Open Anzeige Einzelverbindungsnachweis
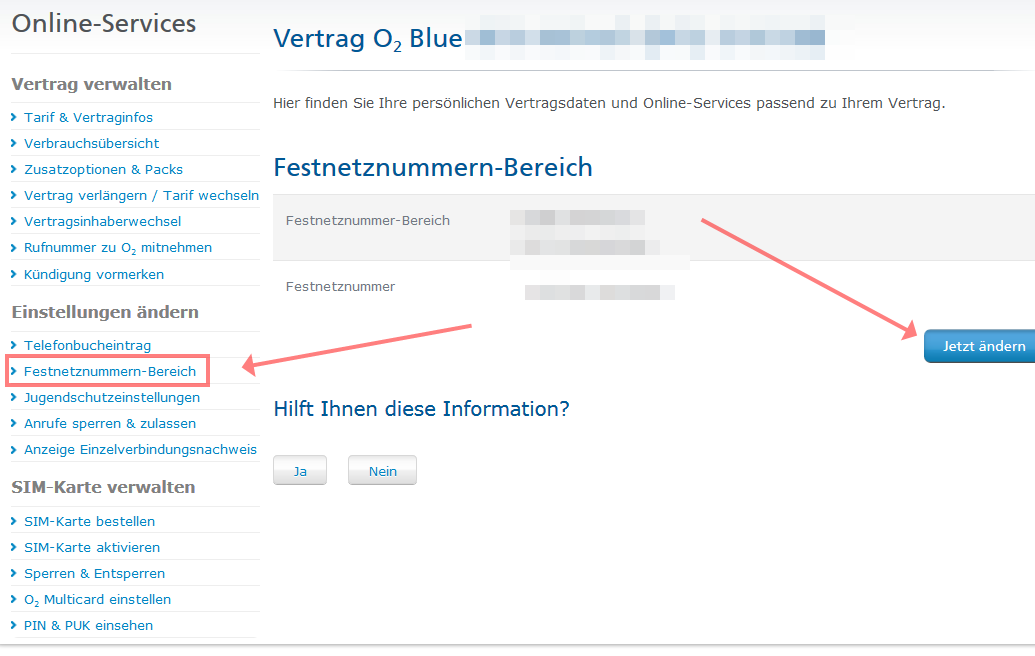1035x656 pixels. pyautogui.click(x=141, y=449)
